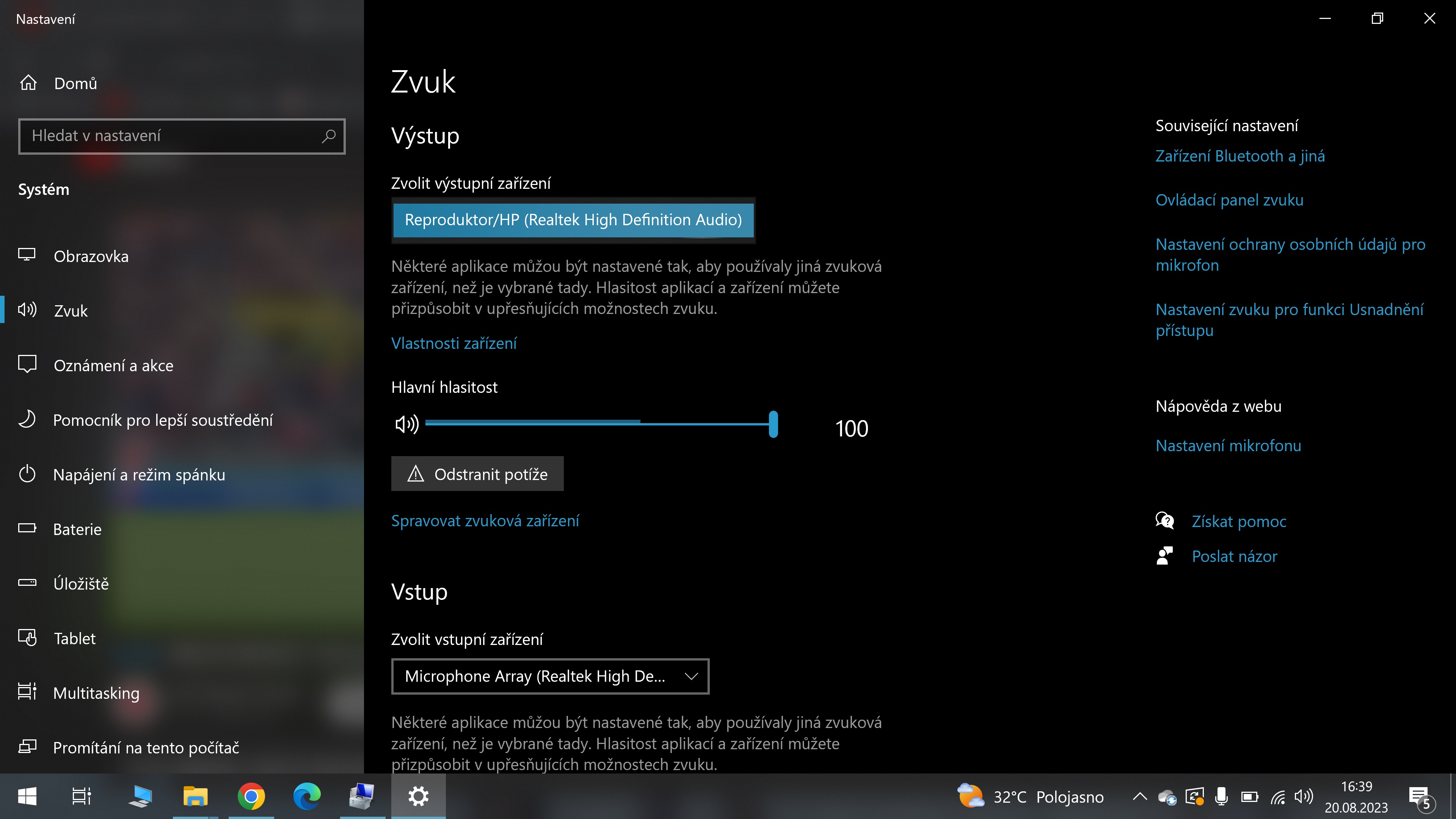Expand Microphone Array input device dropdown
The width and height of the screenshot is (1456, 819).
coord(549,676)
